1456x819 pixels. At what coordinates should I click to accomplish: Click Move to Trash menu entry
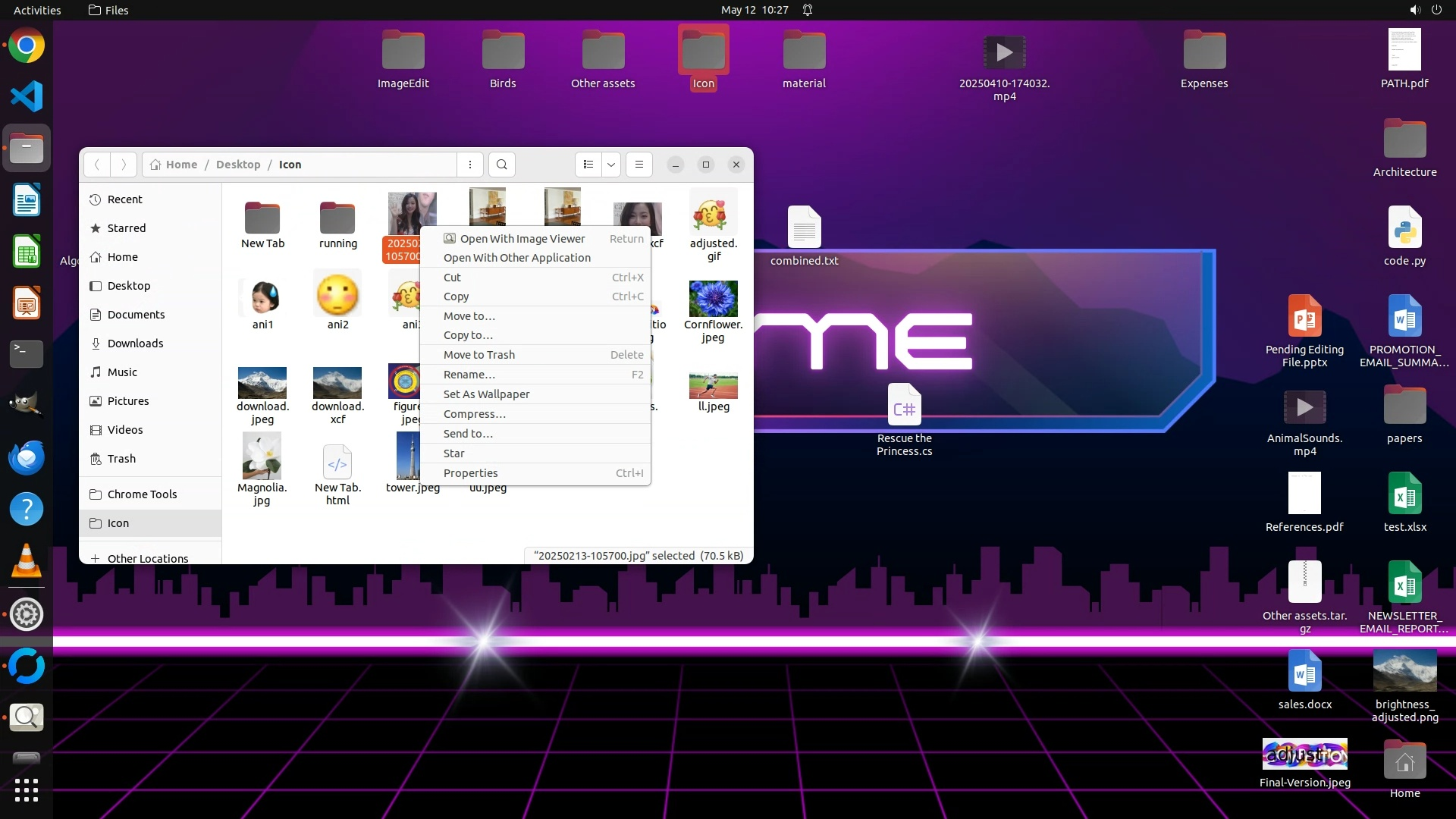pyautogui.click(x=479, y=355)
